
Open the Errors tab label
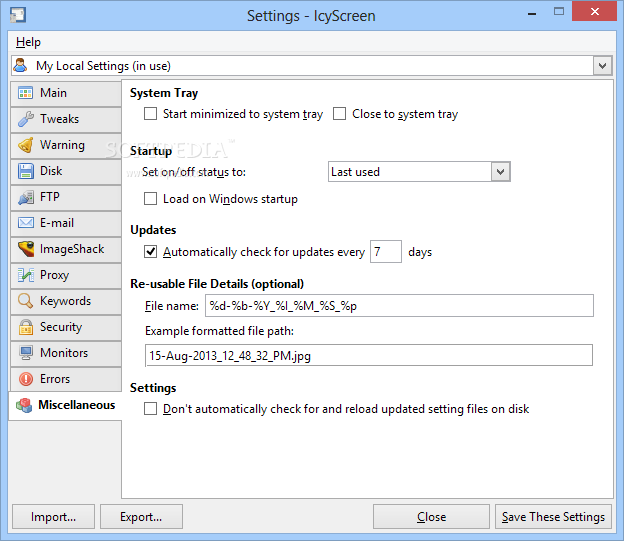pos(55,379)
